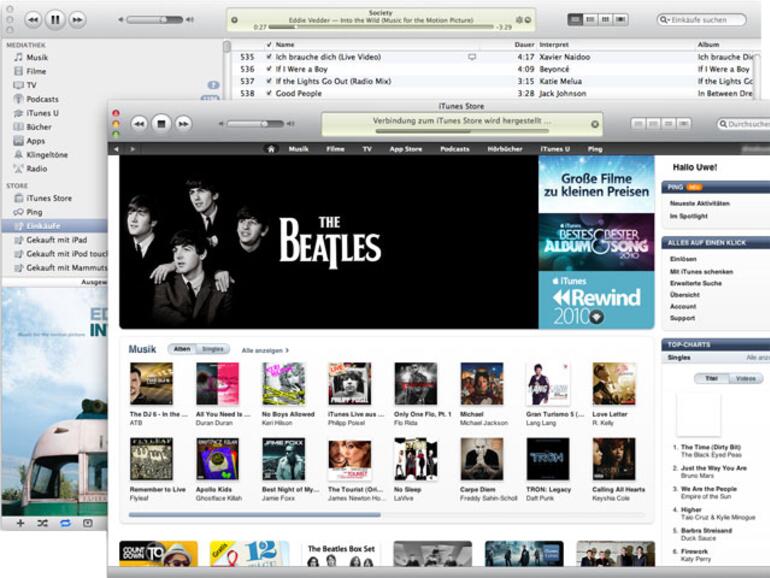The image size is (770, 578).
Task: Uncheck the song If I Were a Boy
Action: (269, 69)
